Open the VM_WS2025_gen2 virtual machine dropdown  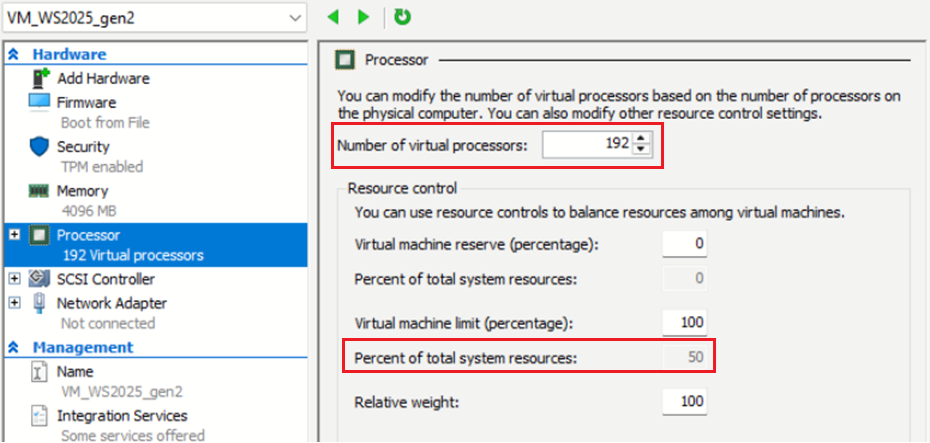click(293, 18)
